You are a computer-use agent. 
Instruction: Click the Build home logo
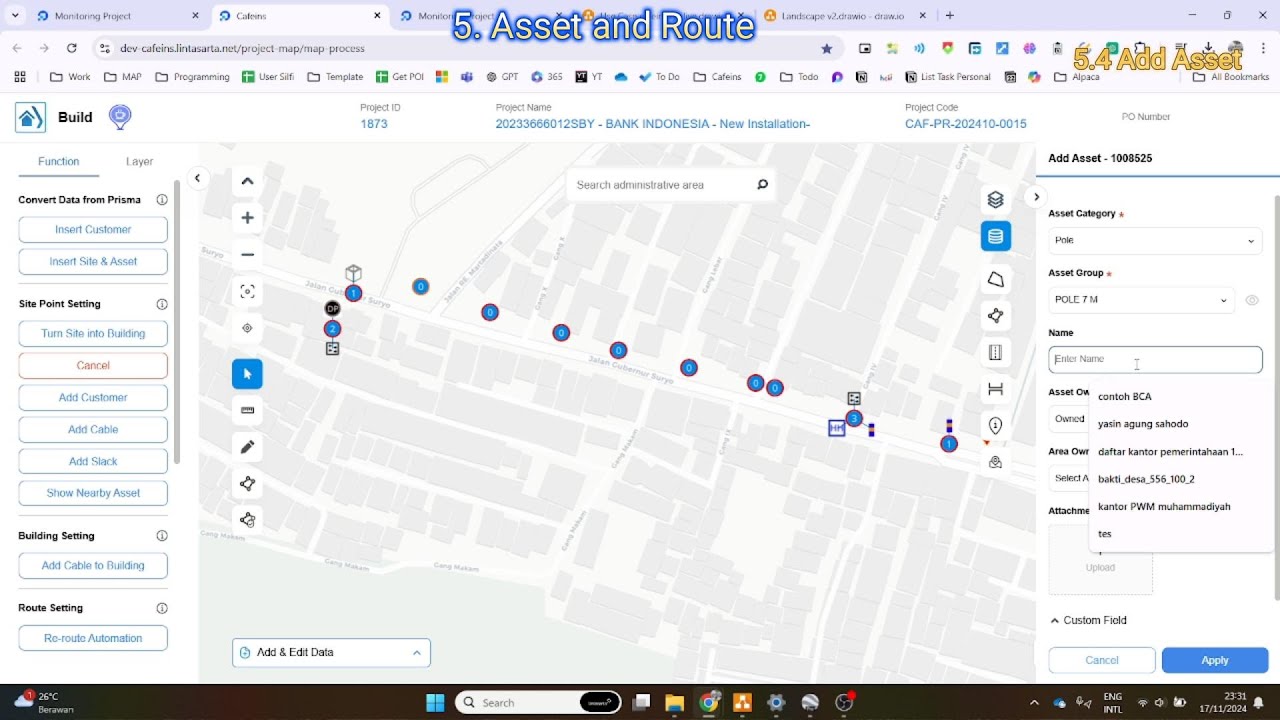coord(30,117)
